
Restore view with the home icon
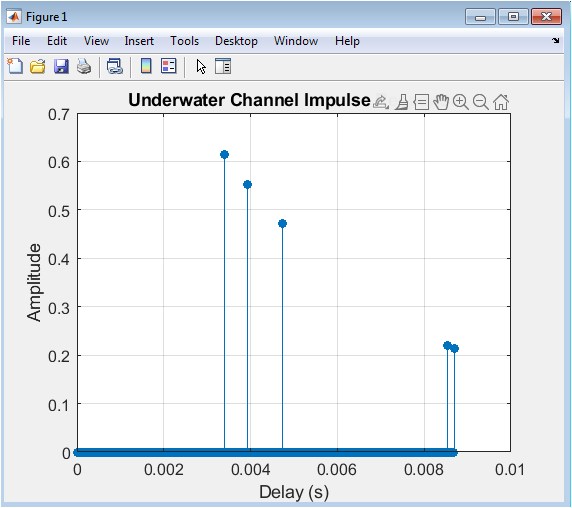pyautogui.click(x=501, y=102)
